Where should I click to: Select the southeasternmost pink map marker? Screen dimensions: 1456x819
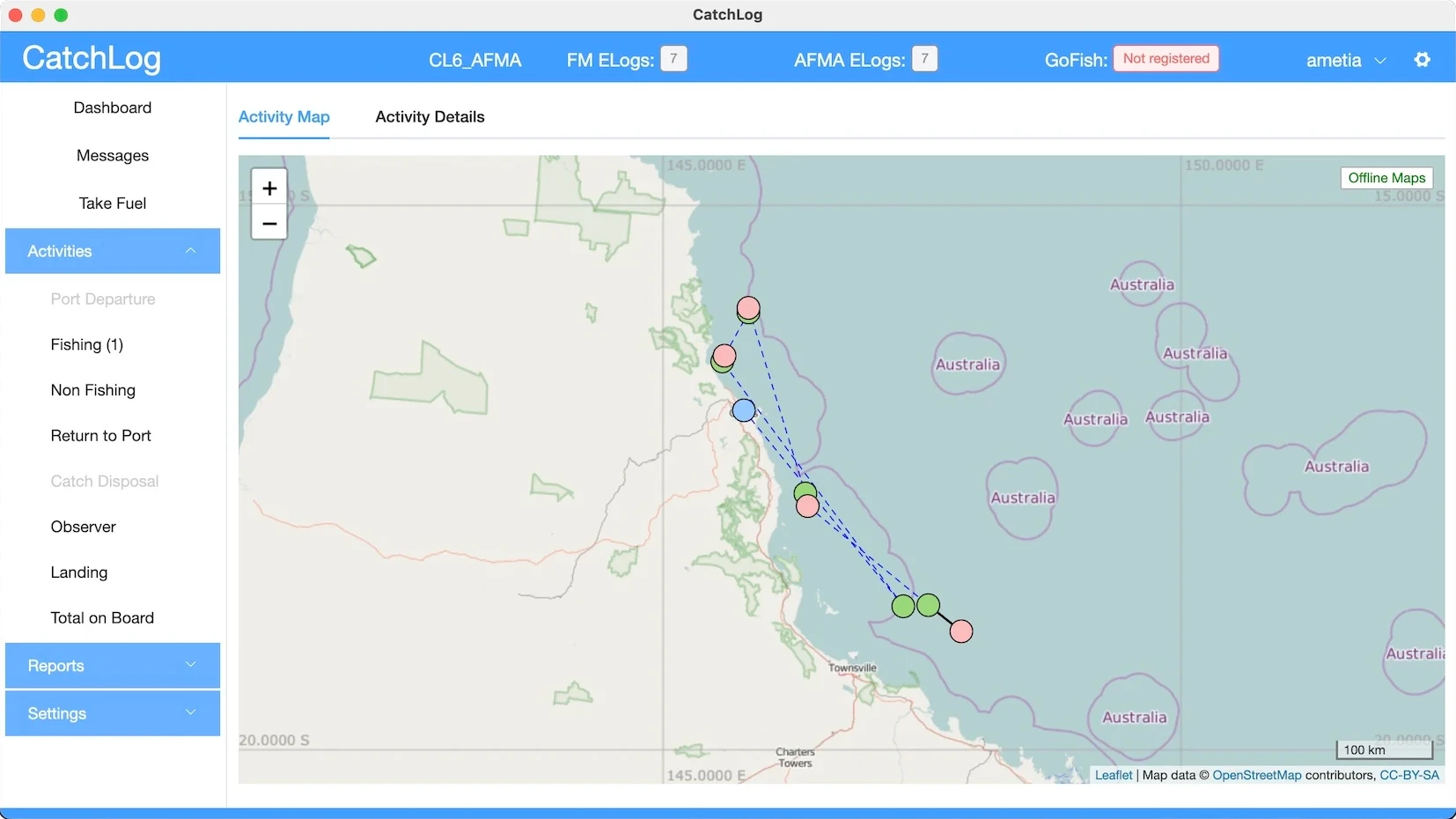pos(961,631)
